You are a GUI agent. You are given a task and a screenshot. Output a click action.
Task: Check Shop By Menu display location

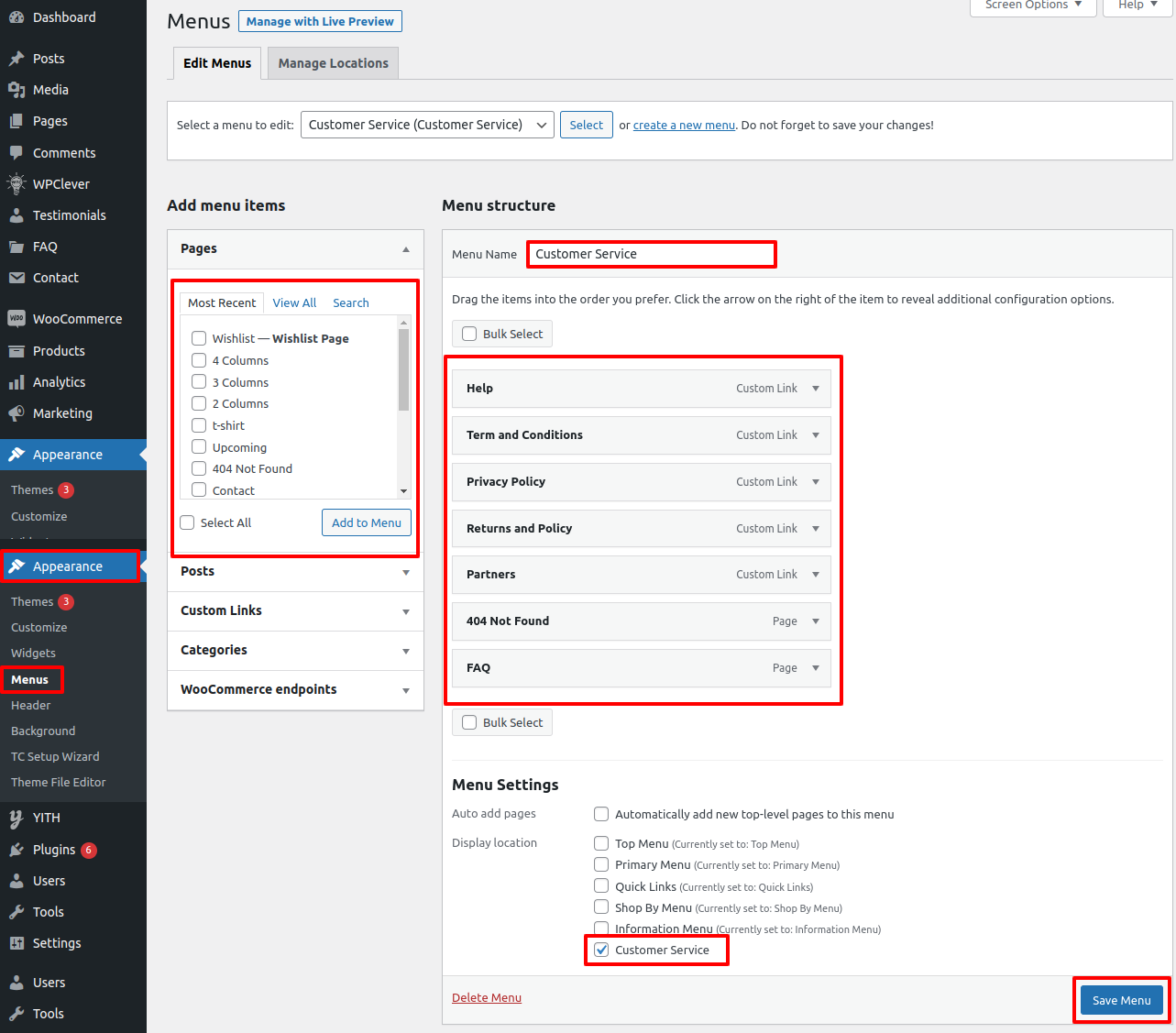click(x=601, y=907)
